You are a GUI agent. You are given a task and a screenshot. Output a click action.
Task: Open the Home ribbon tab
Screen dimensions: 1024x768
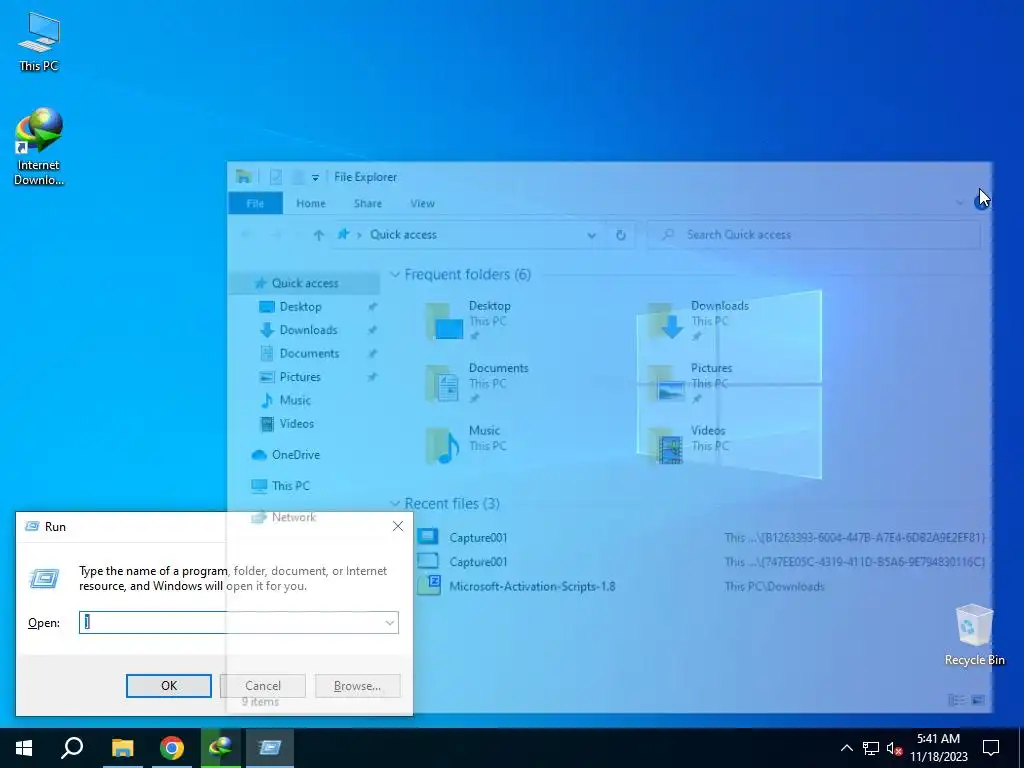311,203
